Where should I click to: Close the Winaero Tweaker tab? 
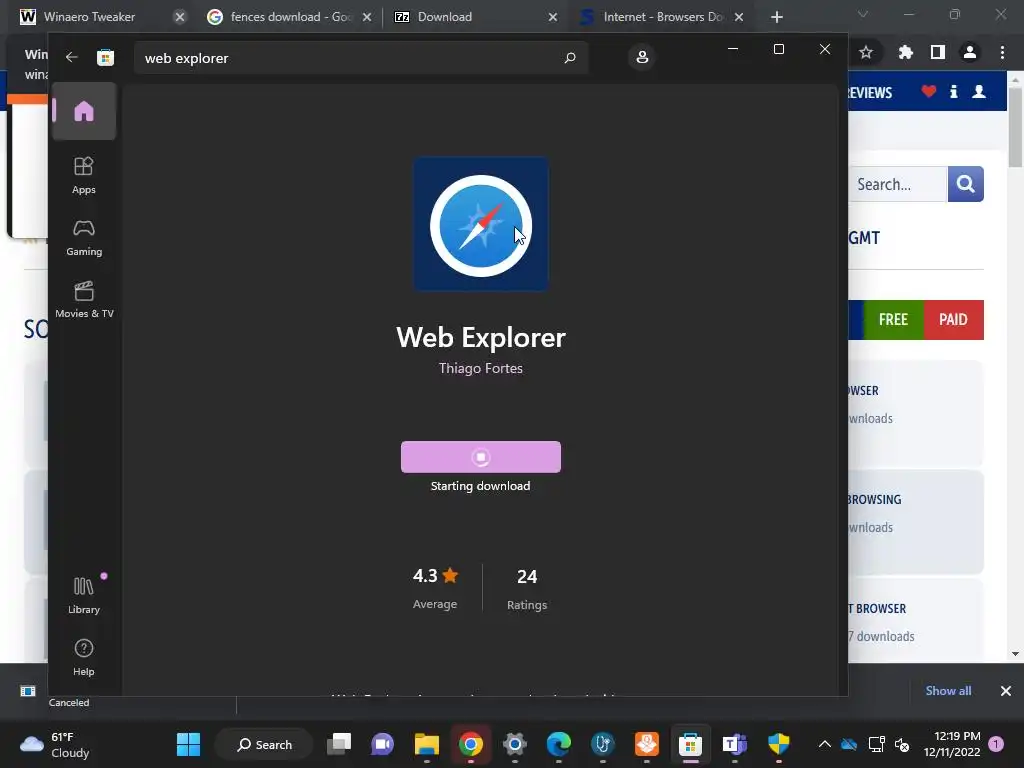(180, 17)
